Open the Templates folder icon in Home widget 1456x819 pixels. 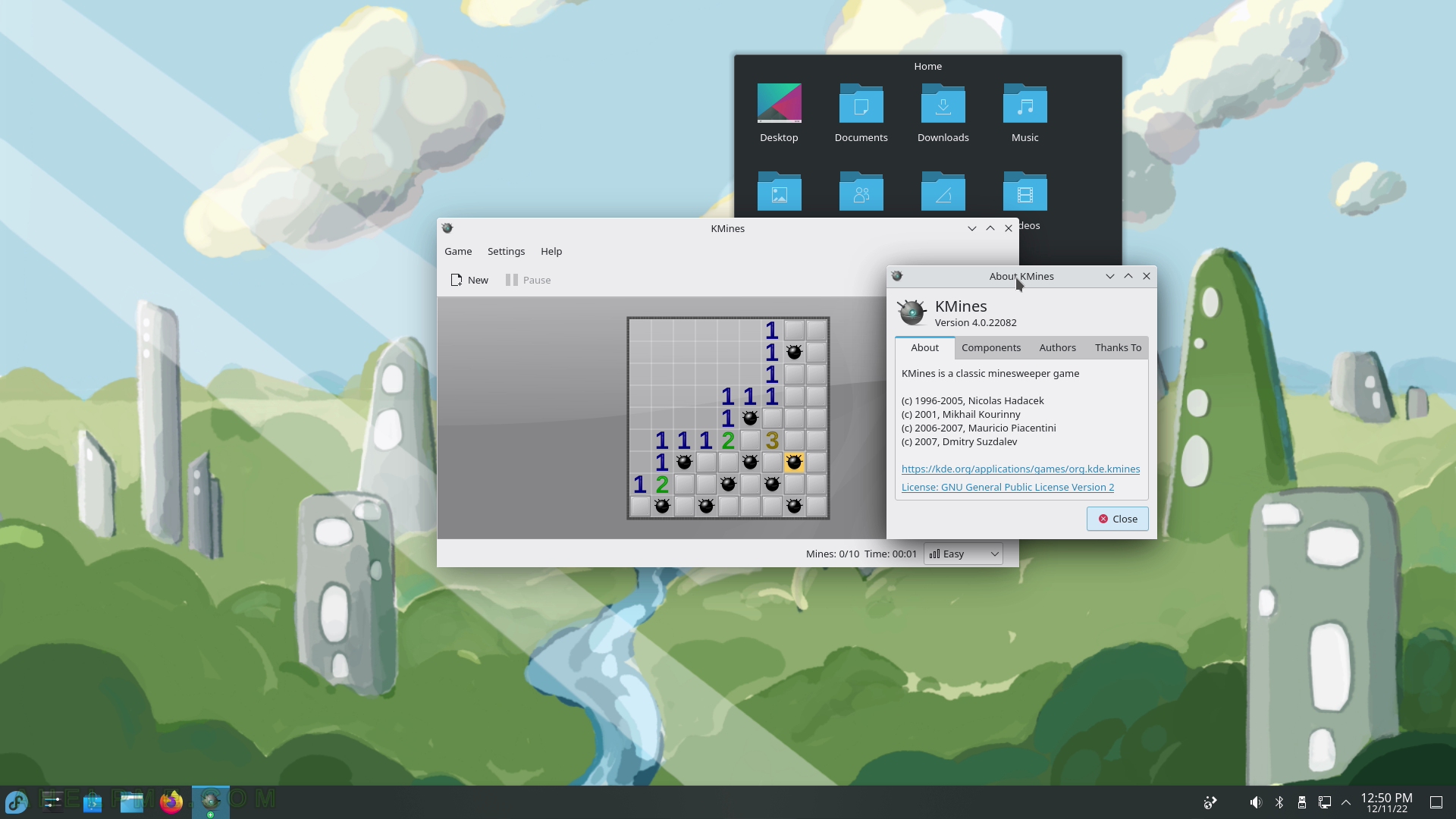click(x=943, y=192)
